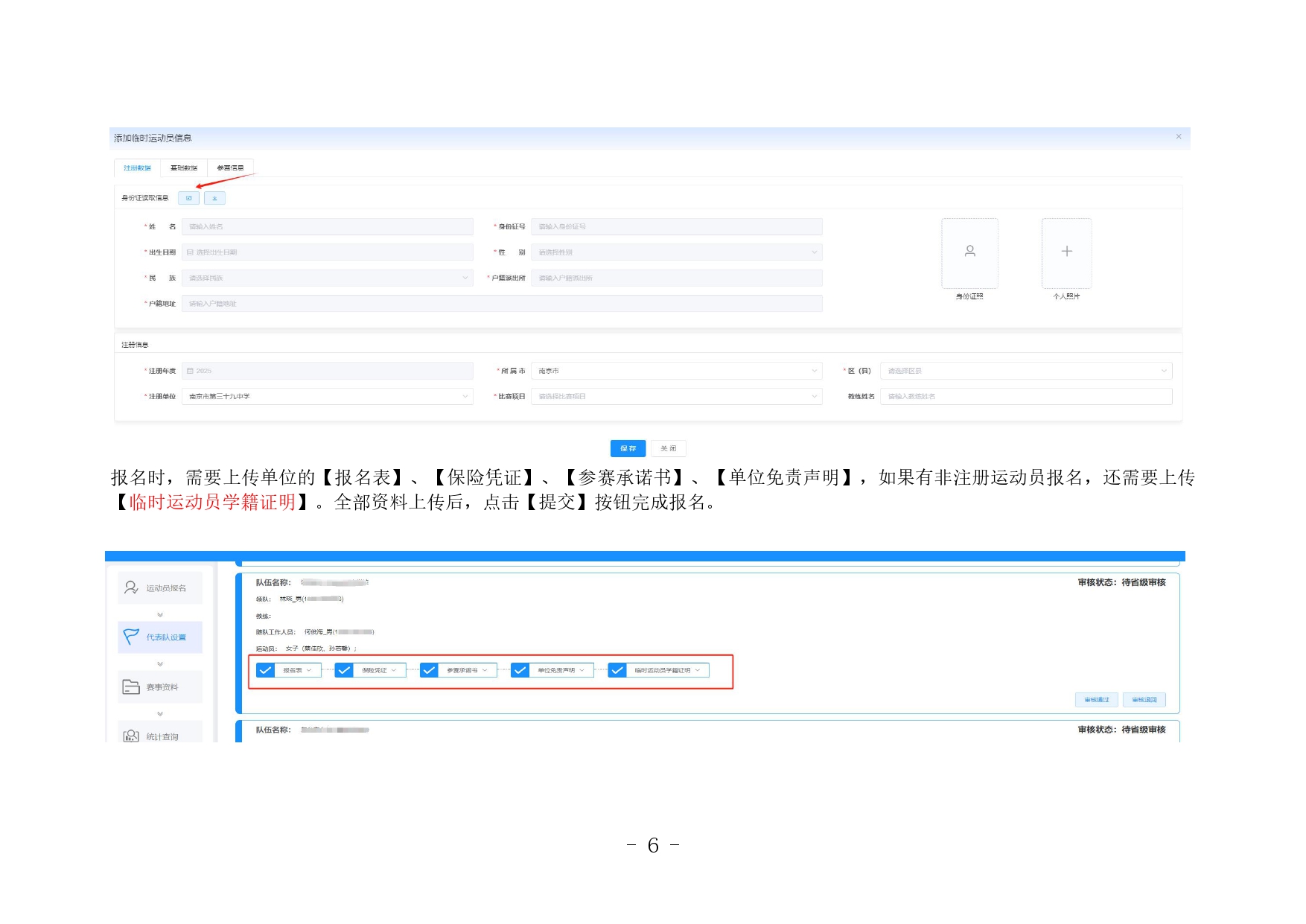This screenshot has width=1306, height=924.
Task: Click the calendar icon in 注册年度 field
Action: 191,371
